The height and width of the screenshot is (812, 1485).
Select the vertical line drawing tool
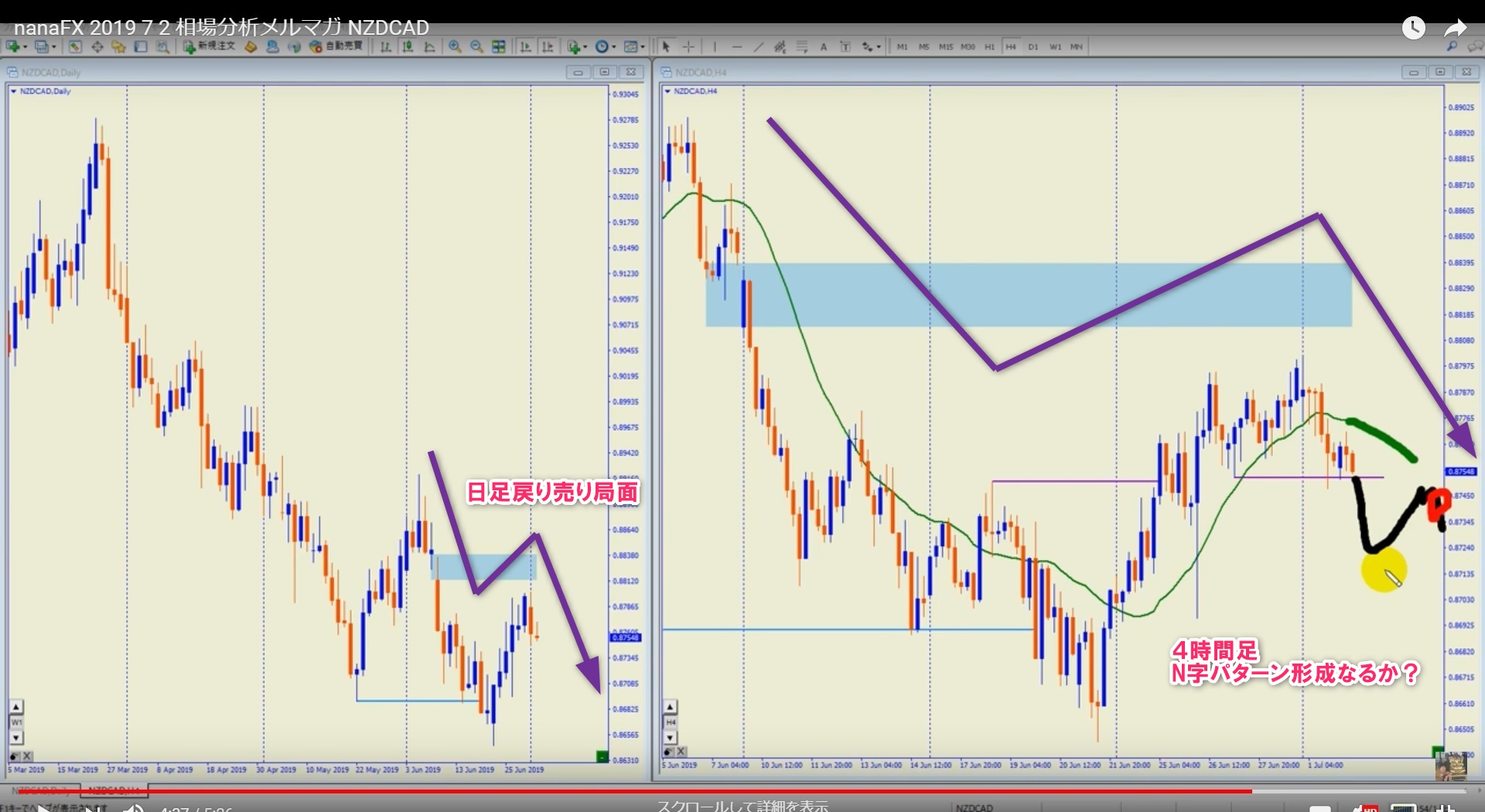pos(715,47)
